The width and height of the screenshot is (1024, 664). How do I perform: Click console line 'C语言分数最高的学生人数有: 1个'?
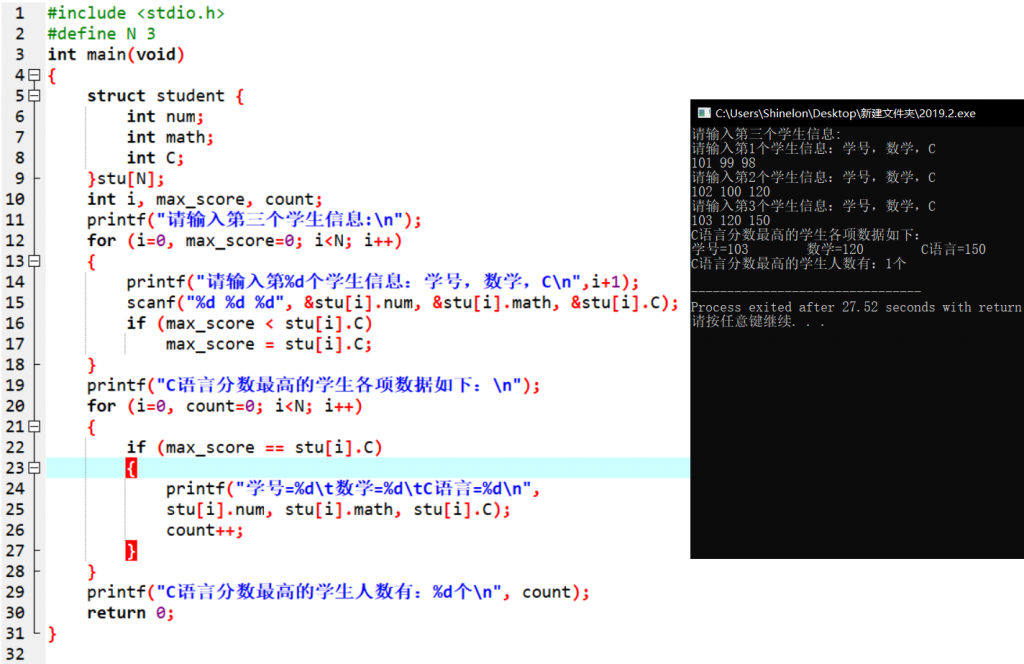(799, 264)
